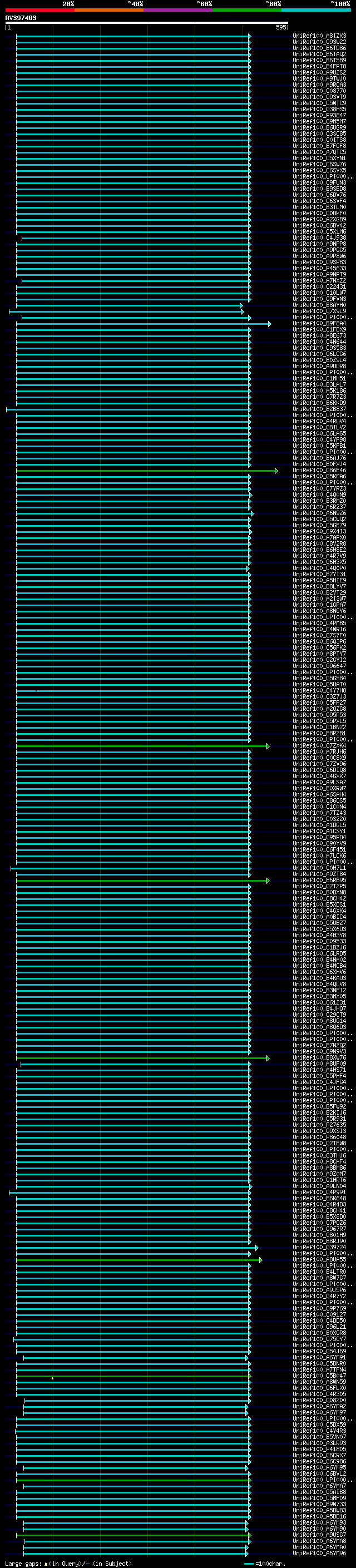Image resolution: width=356 pixels, height=1568 pixels.
Task: Select hit label UniRef100_Q5KMA6
Action: click(x=319, y=477)
